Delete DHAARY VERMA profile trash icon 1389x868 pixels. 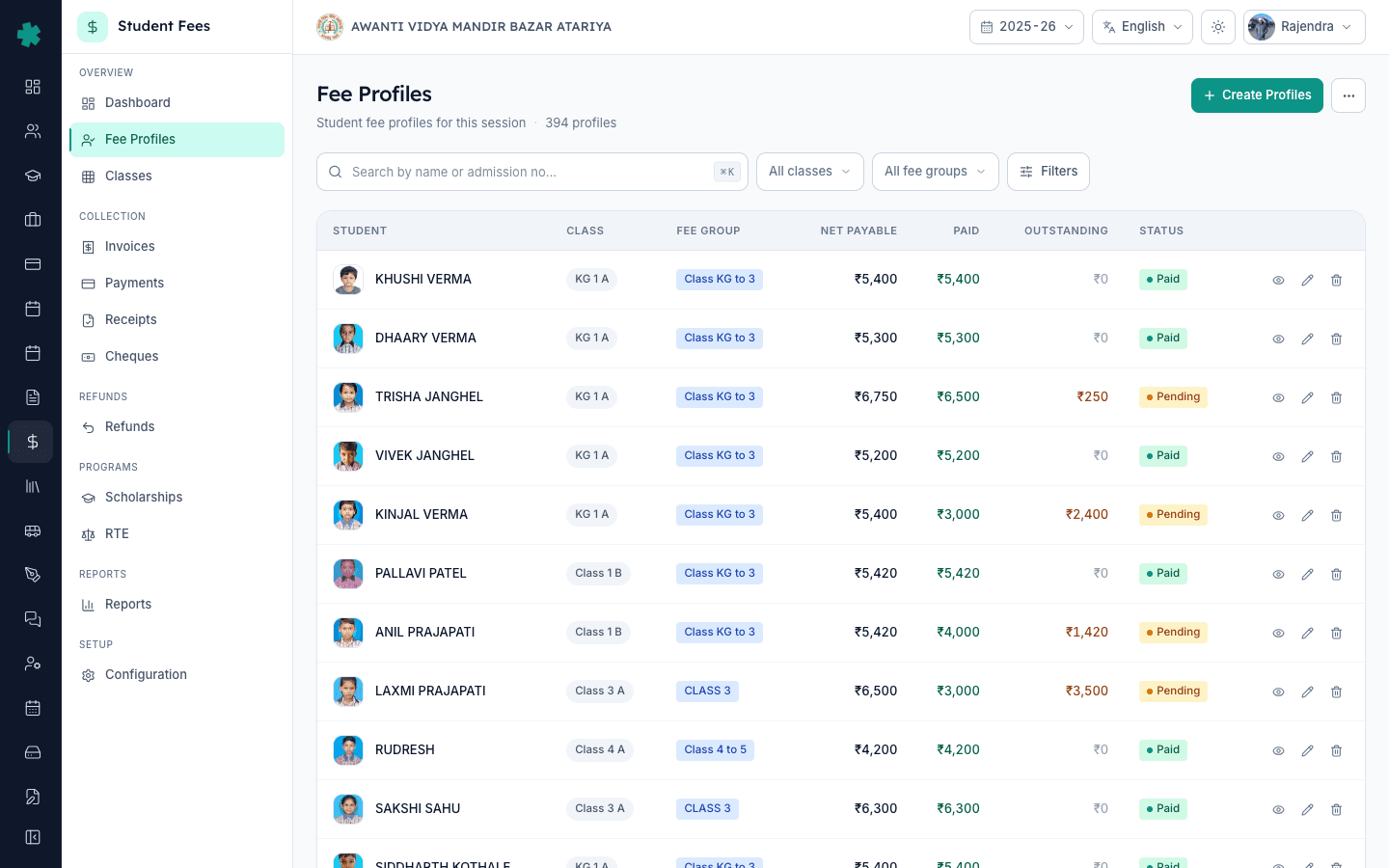click(1336, 339)
